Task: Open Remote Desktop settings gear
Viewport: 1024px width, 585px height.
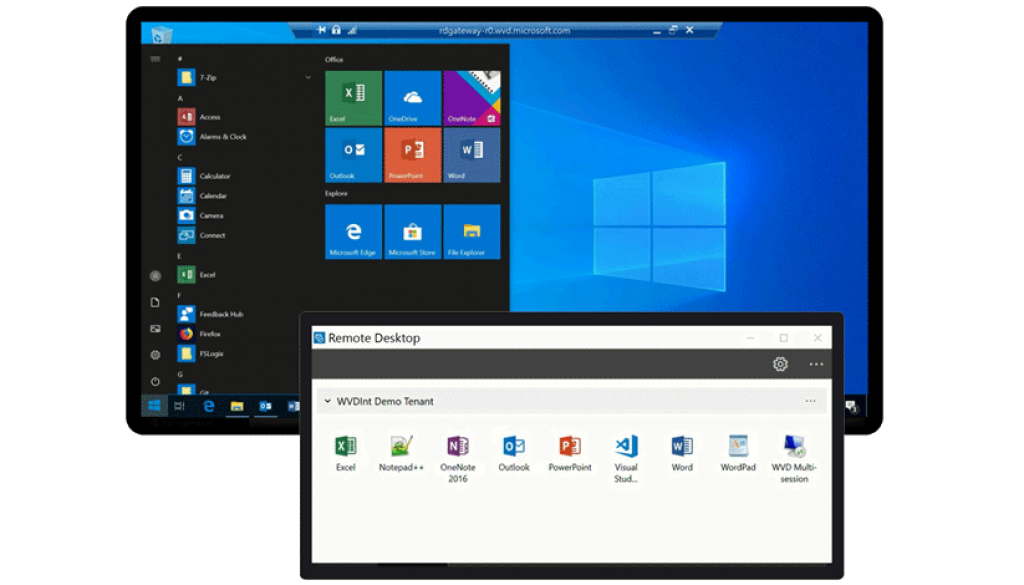Action: tap(780, 364)
